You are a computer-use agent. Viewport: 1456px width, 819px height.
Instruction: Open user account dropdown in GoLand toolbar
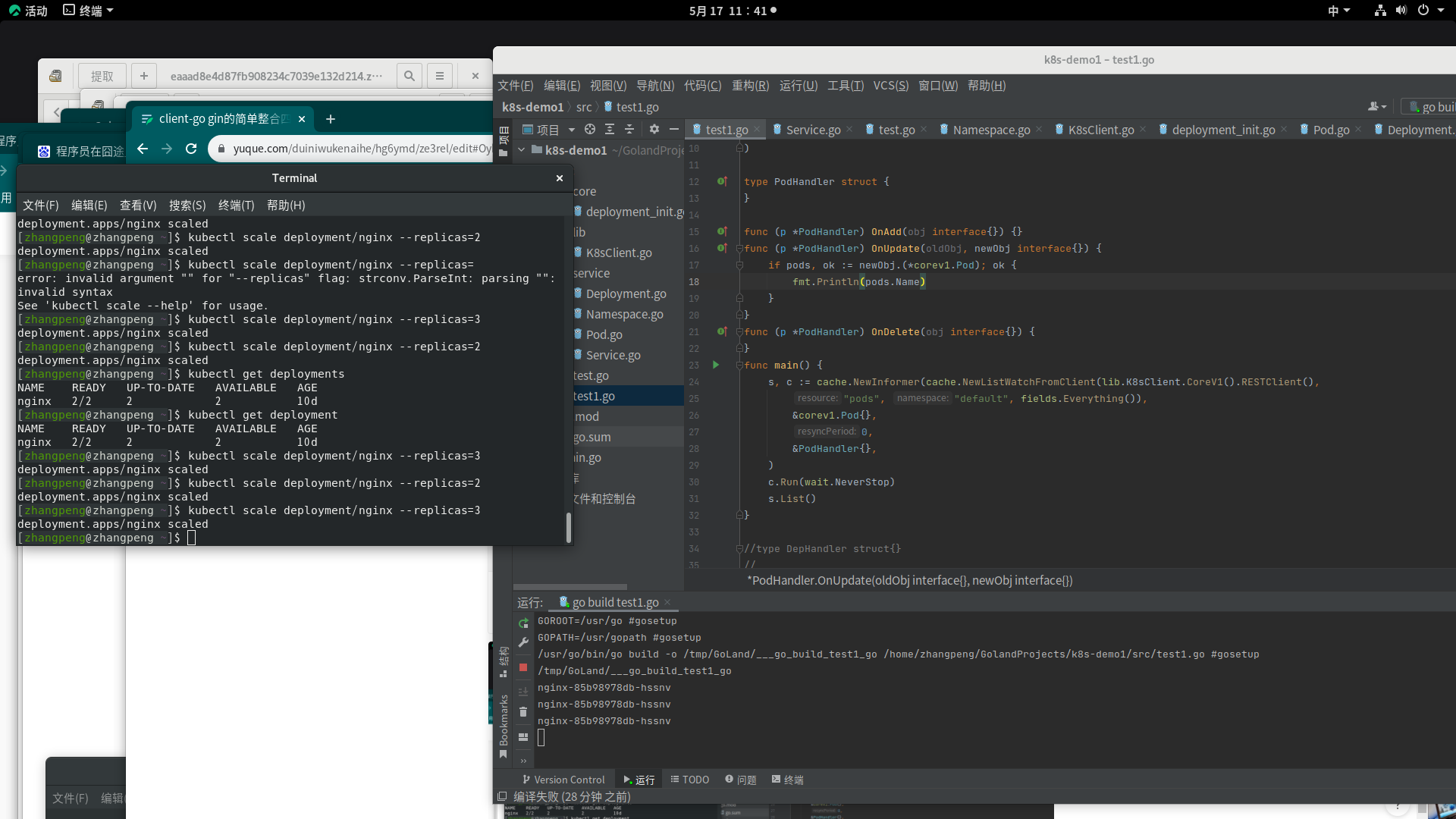[x=1378, y=107]
